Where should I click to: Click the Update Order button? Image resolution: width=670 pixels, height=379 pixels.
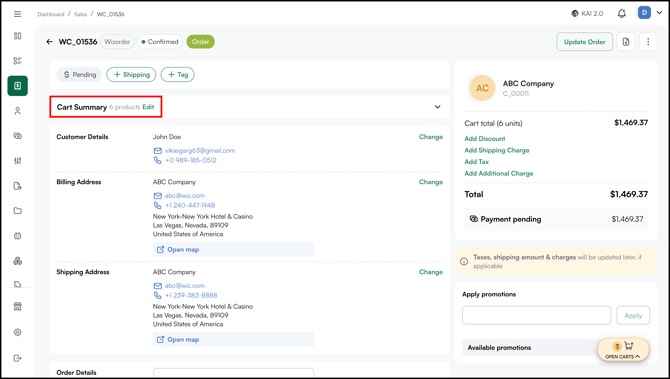[585, 42]
